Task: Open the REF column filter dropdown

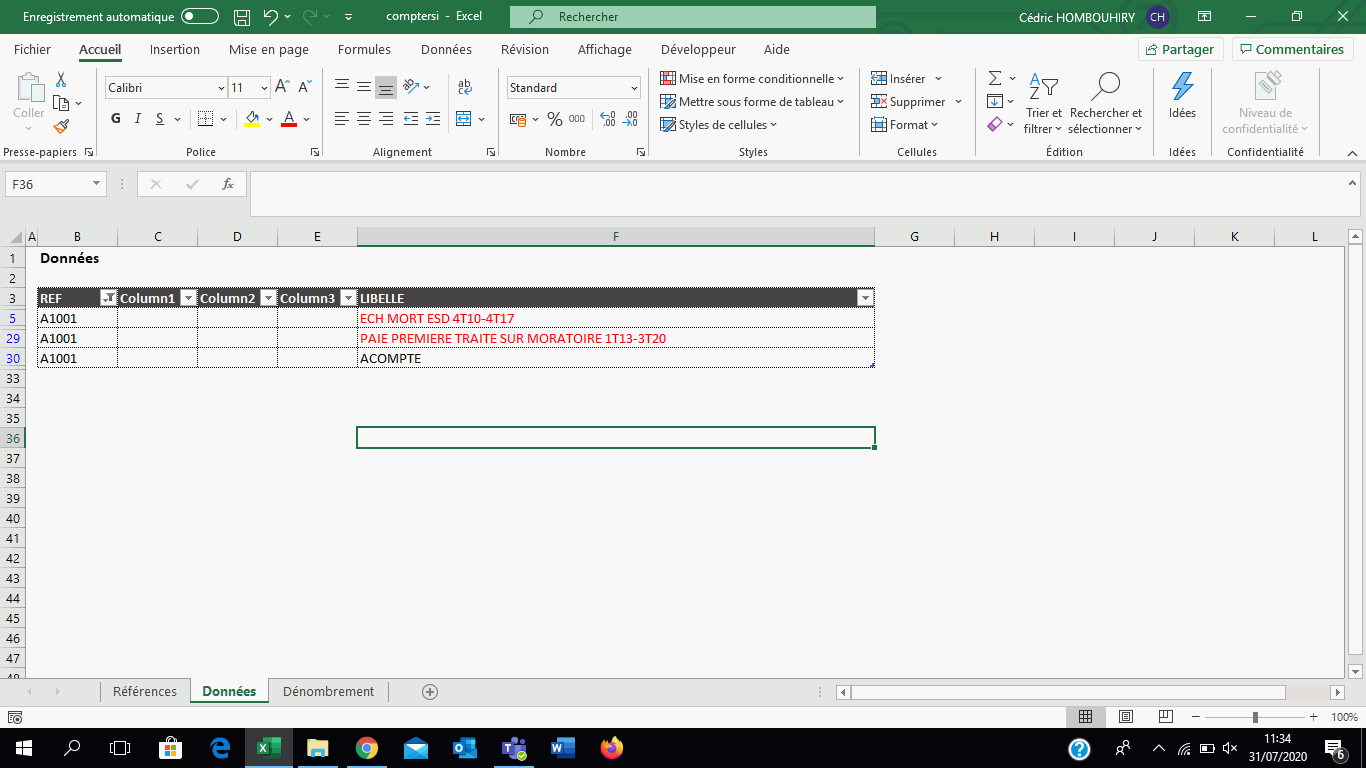Action: pos(108,298)
